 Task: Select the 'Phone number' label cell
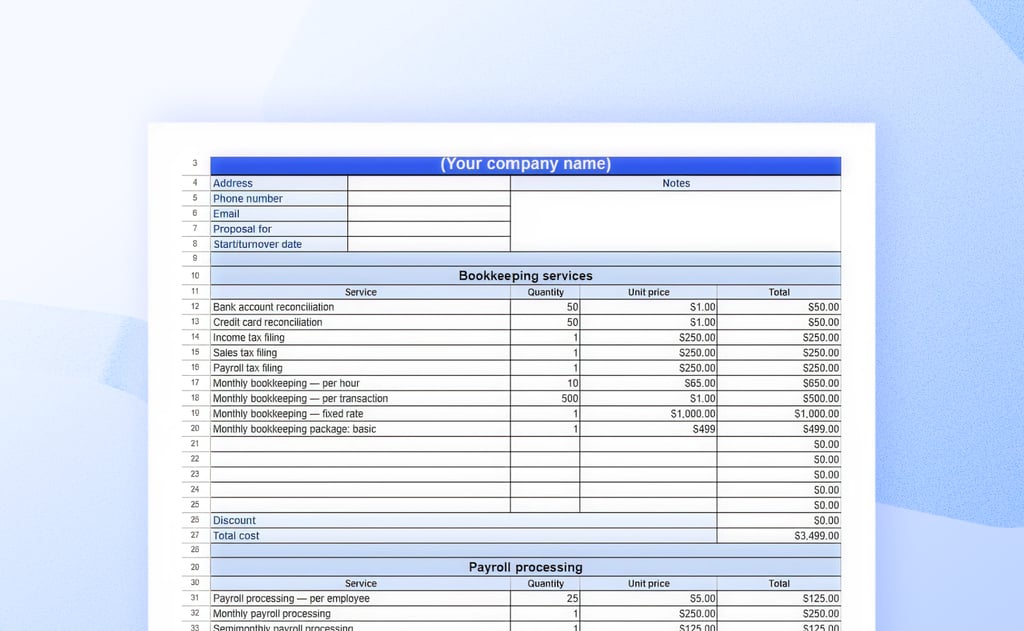click(279, 199)
